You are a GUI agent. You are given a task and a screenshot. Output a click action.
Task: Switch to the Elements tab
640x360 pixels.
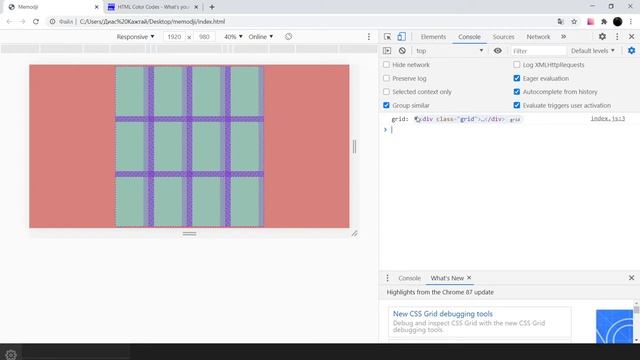point(433,37)
